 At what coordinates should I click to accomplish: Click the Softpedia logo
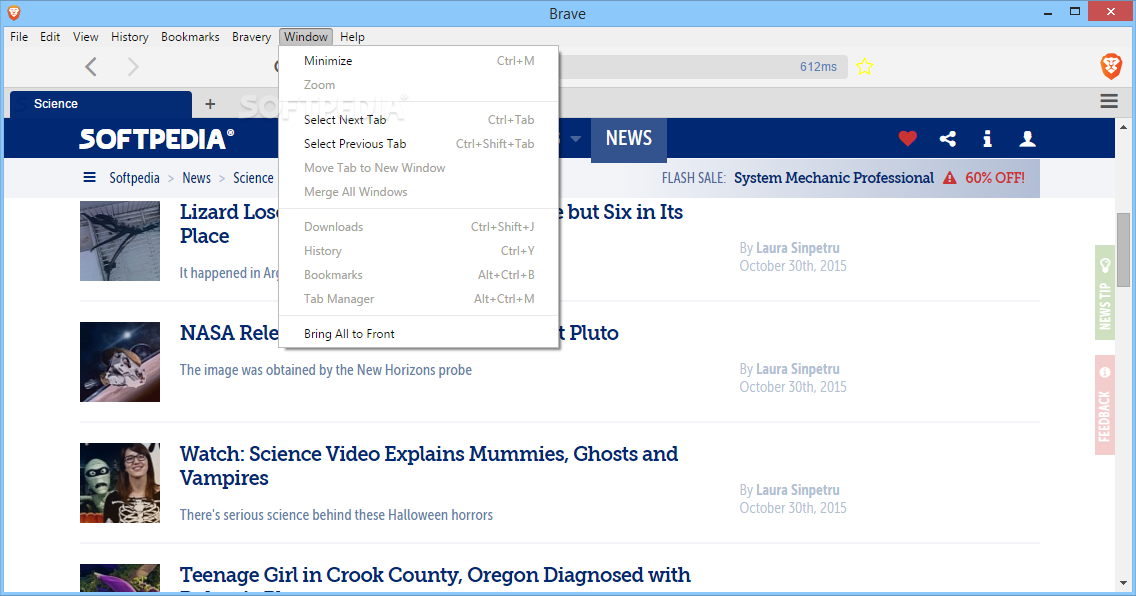tap(156, 138)
